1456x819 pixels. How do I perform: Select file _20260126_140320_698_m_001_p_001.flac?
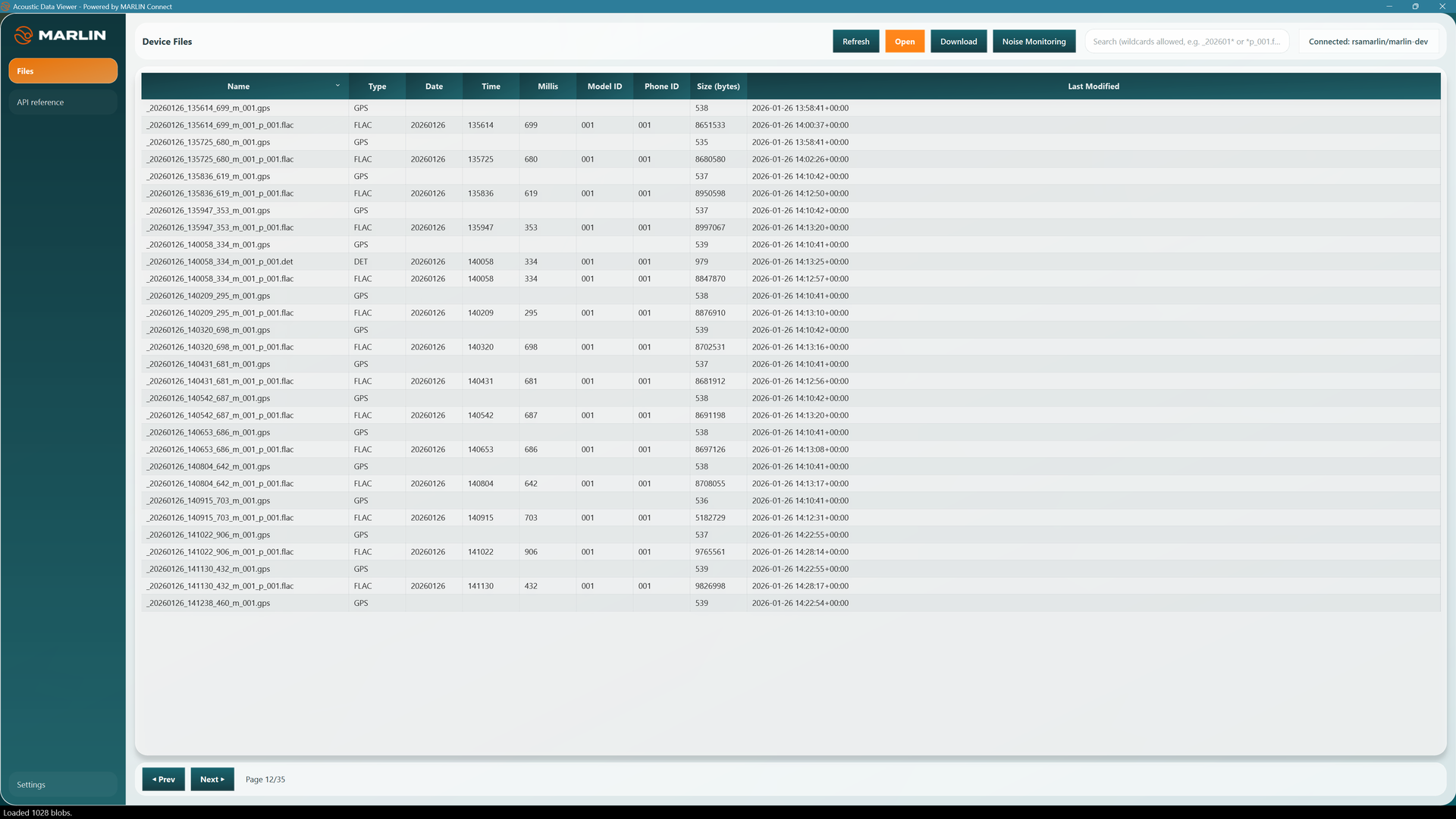coord(220,347)
